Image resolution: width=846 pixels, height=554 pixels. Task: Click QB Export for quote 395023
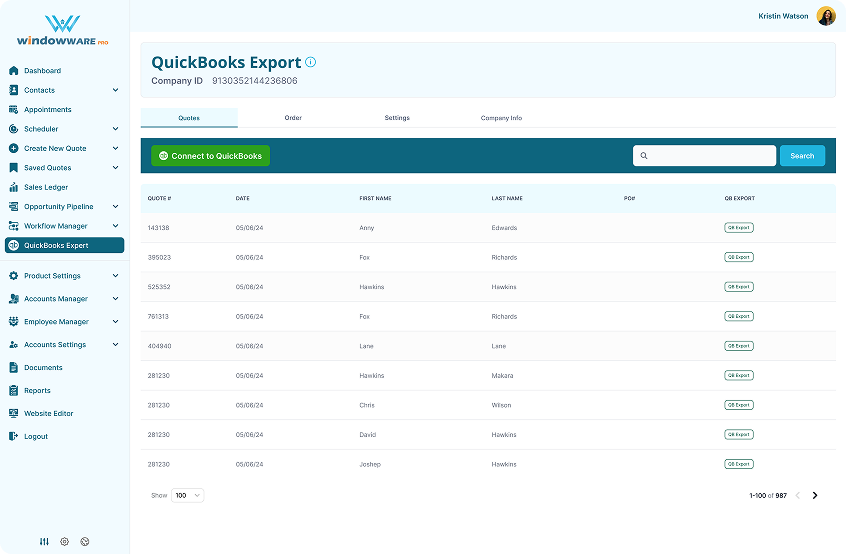[x=739, y=257]
